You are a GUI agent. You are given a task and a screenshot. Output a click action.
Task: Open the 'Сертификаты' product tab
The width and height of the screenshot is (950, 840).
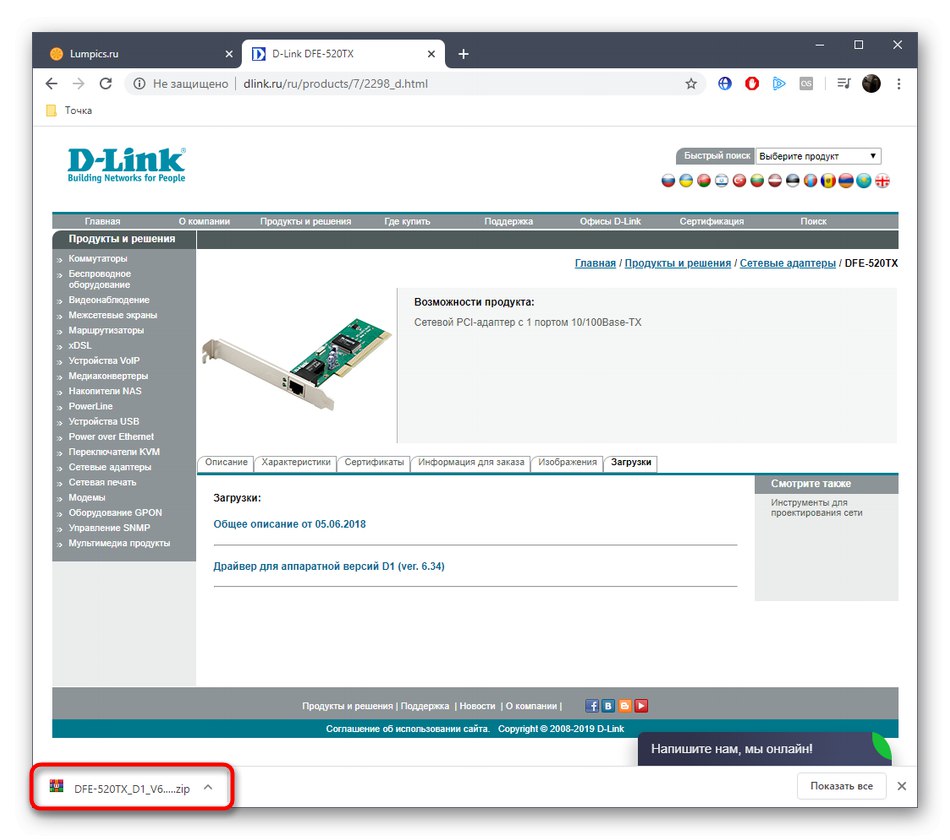(374, 462)
